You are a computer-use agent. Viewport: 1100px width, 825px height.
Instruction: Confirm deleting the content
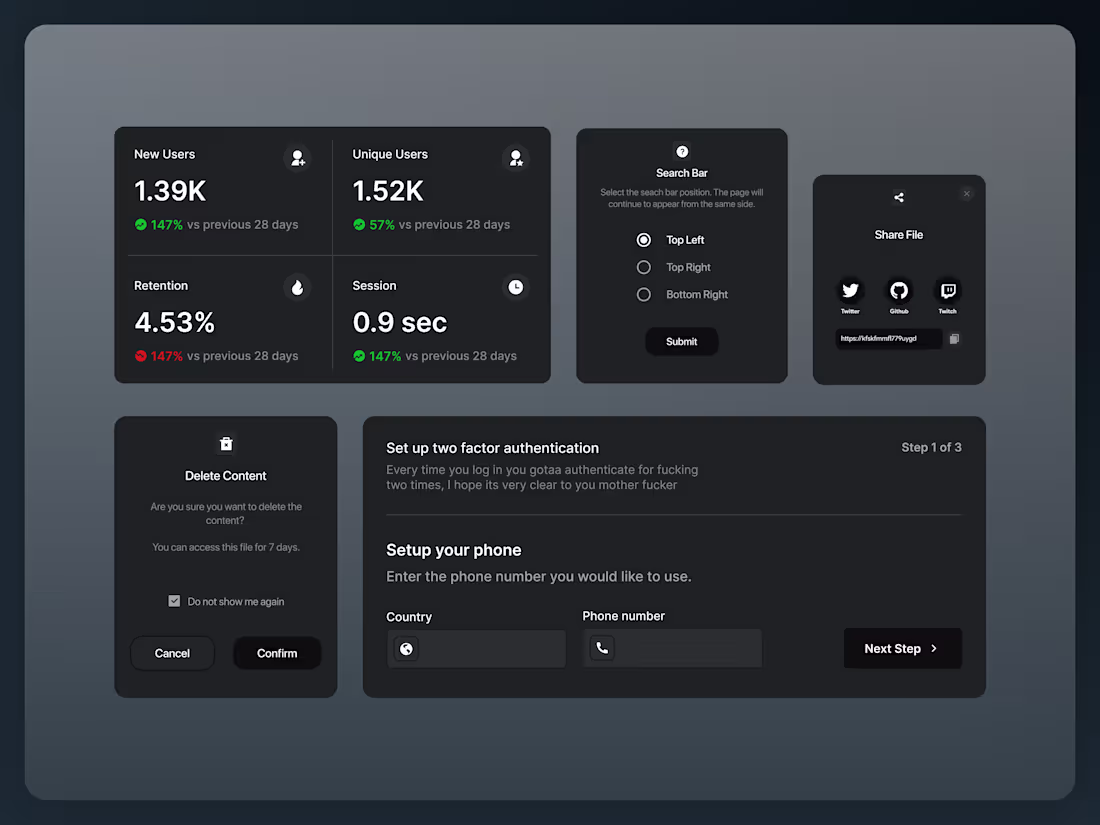[x=277, y=653]
